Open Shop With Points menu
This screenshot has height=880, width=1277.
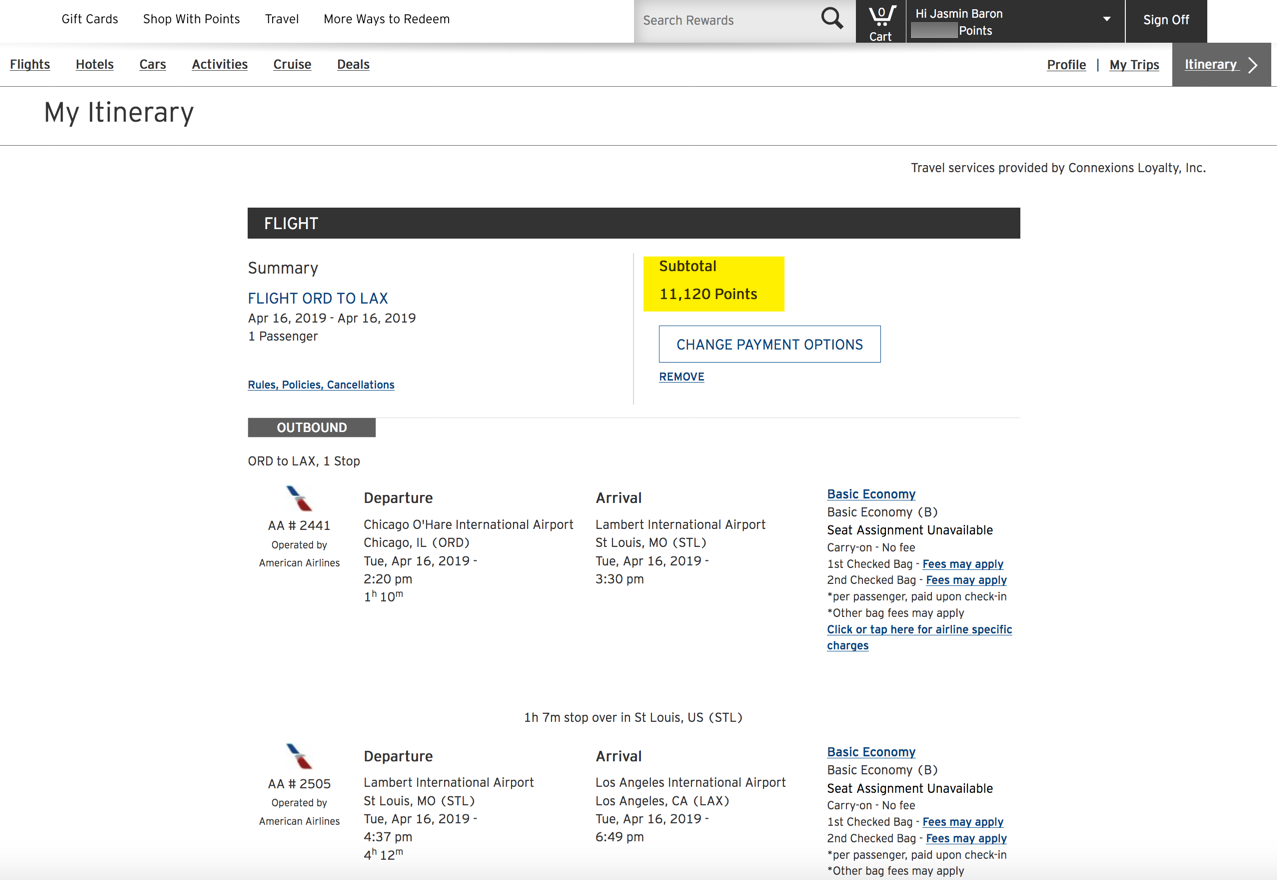click(191, 19)
